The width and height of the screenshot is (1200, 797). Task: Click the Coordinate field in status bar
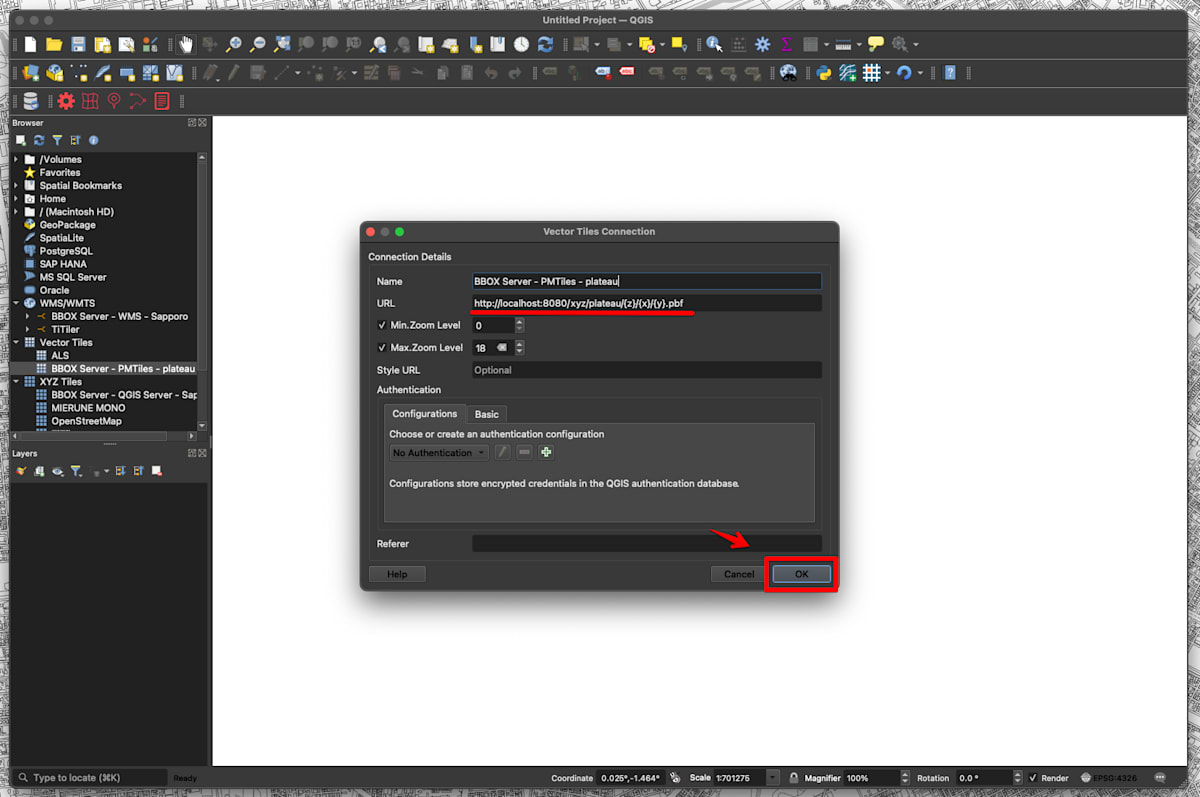pos(632,778)
